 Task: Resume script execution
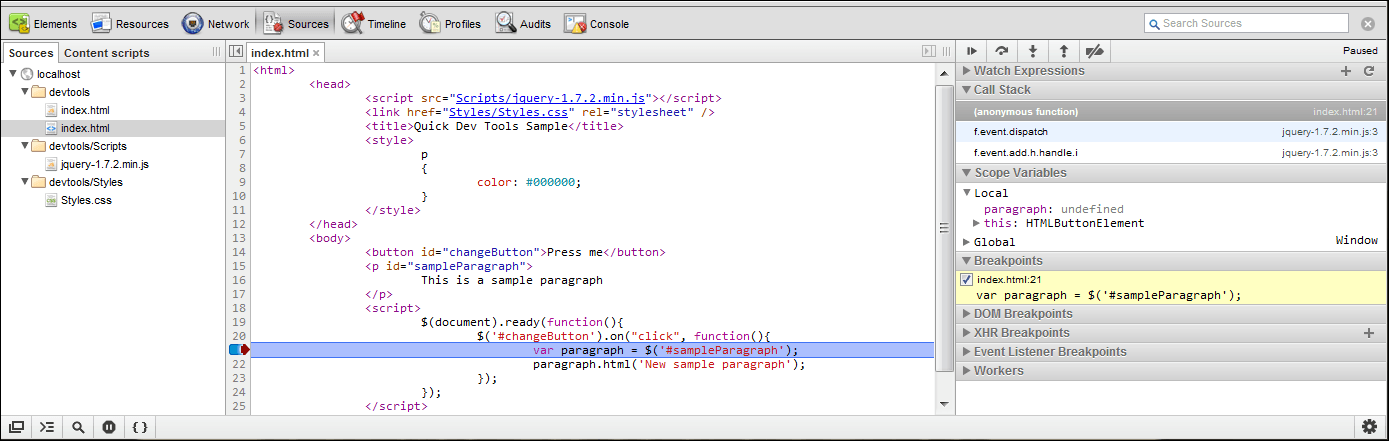[x=971, y=51]
